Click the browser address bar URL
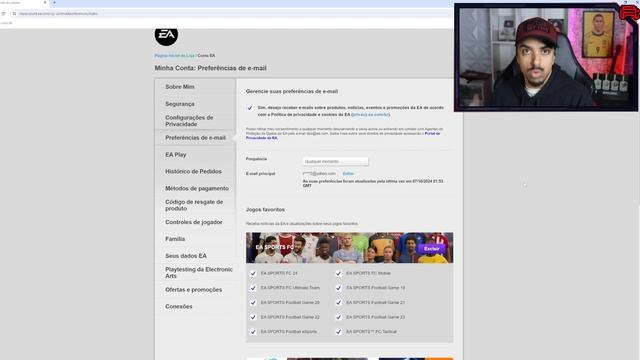The image size is (640, 360). coord(58,13)
